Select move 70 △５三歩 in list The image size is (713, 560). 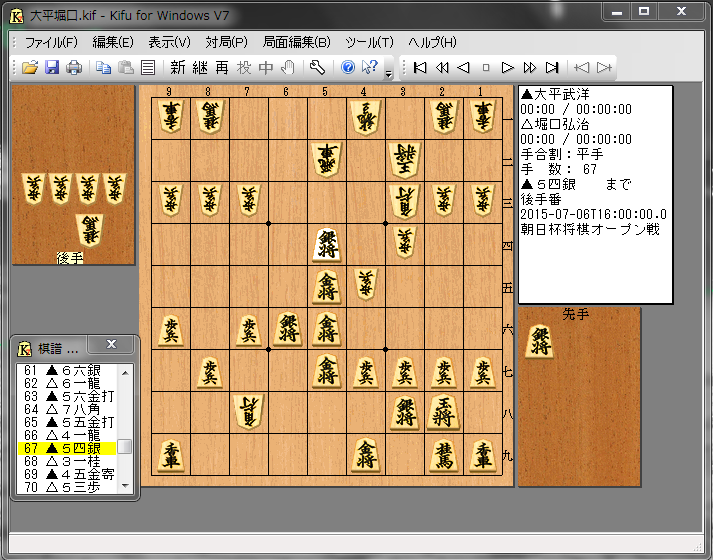point(68,487)
